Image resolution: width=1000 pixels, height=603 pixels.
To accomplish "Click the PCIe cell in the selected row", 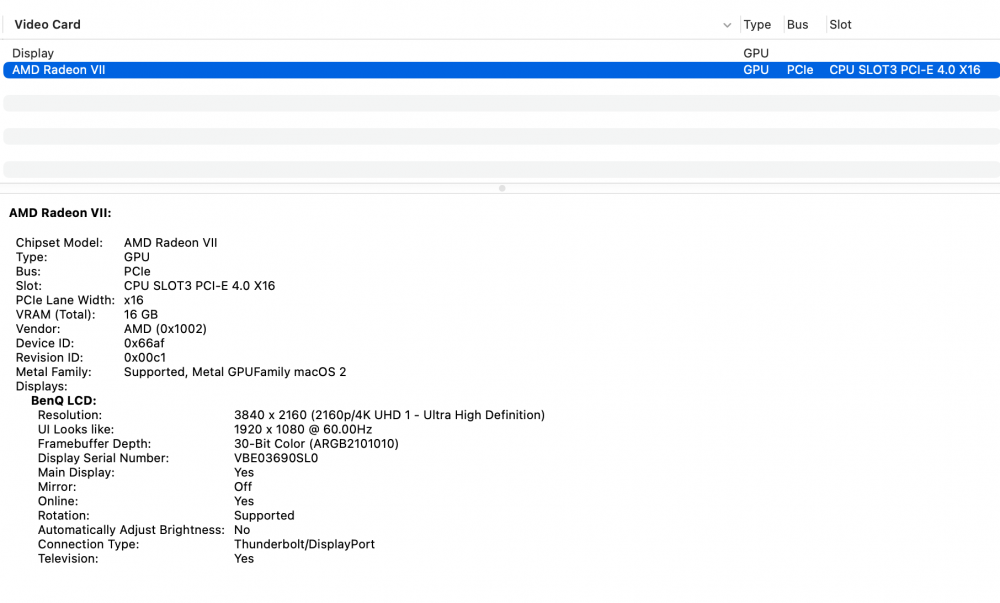I will point(800,70).
